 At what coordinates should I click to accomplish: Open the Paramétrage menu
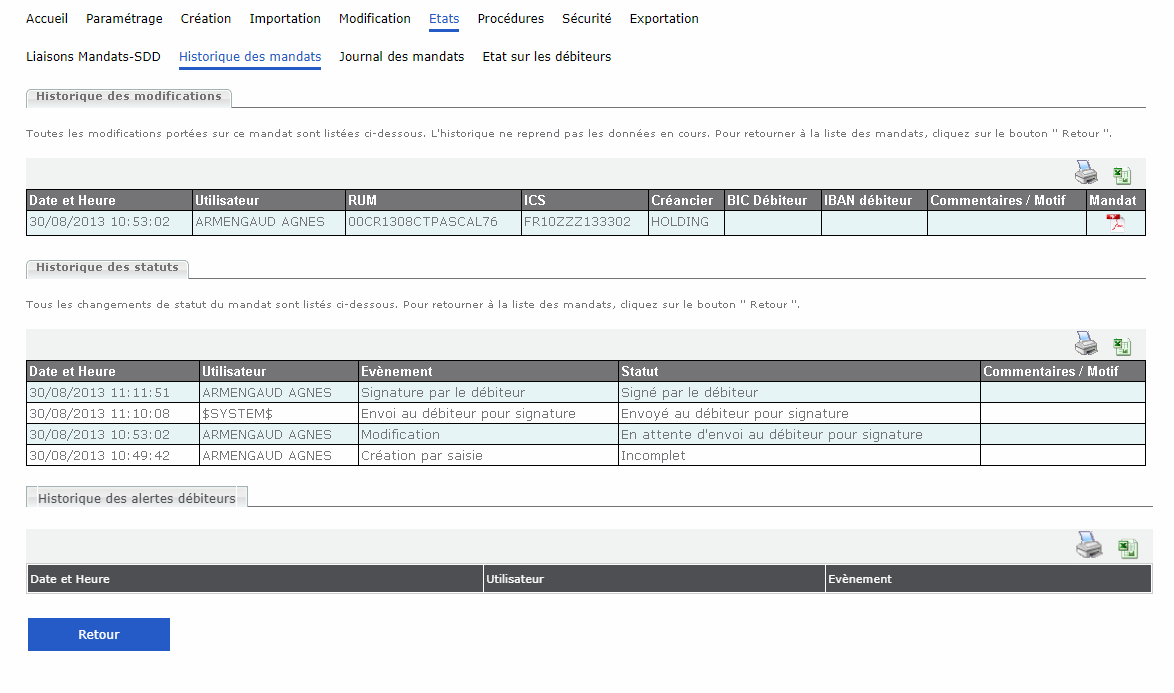point(124,19)
